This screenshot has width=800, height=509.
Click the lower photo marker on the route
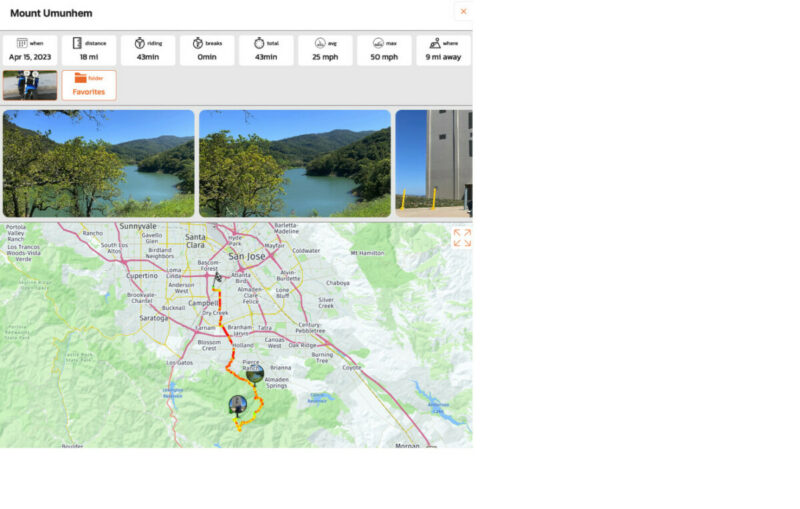pyautogui.click(x=237, y=404)
